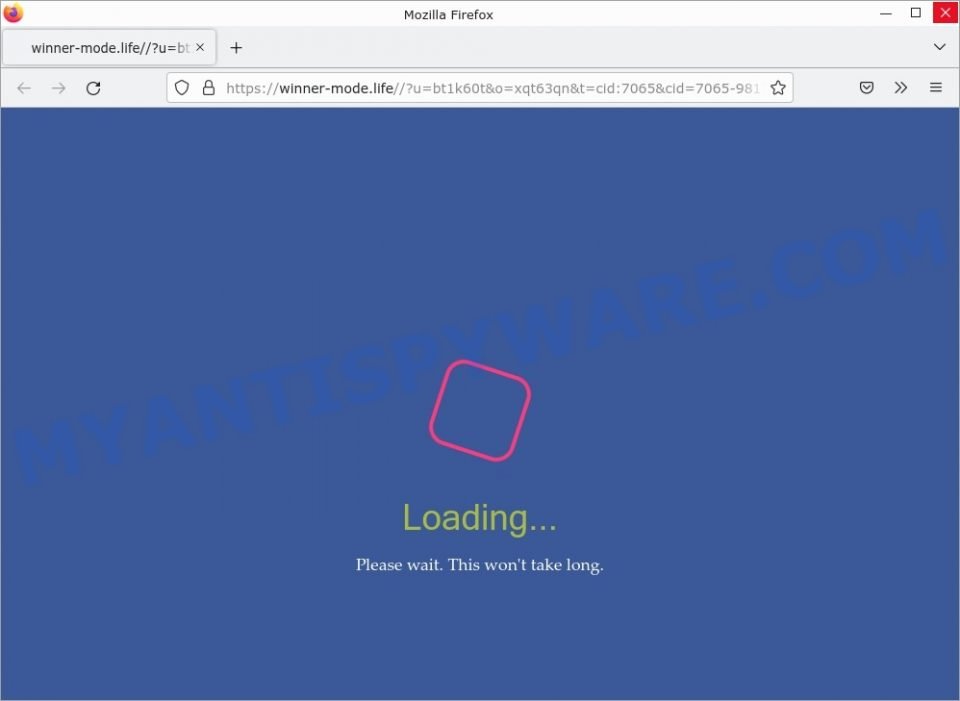Viewport: 960px width, 701px height.
Task: Reload the current page
Action: [x=93, y=88]
